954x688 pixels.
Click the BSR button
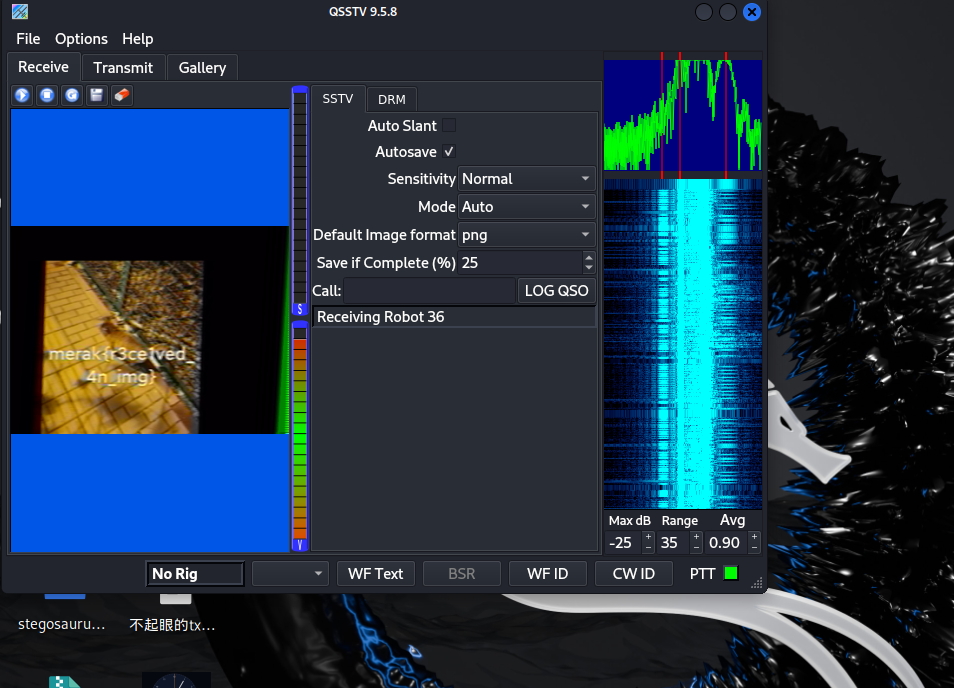(x=462, y=574)
